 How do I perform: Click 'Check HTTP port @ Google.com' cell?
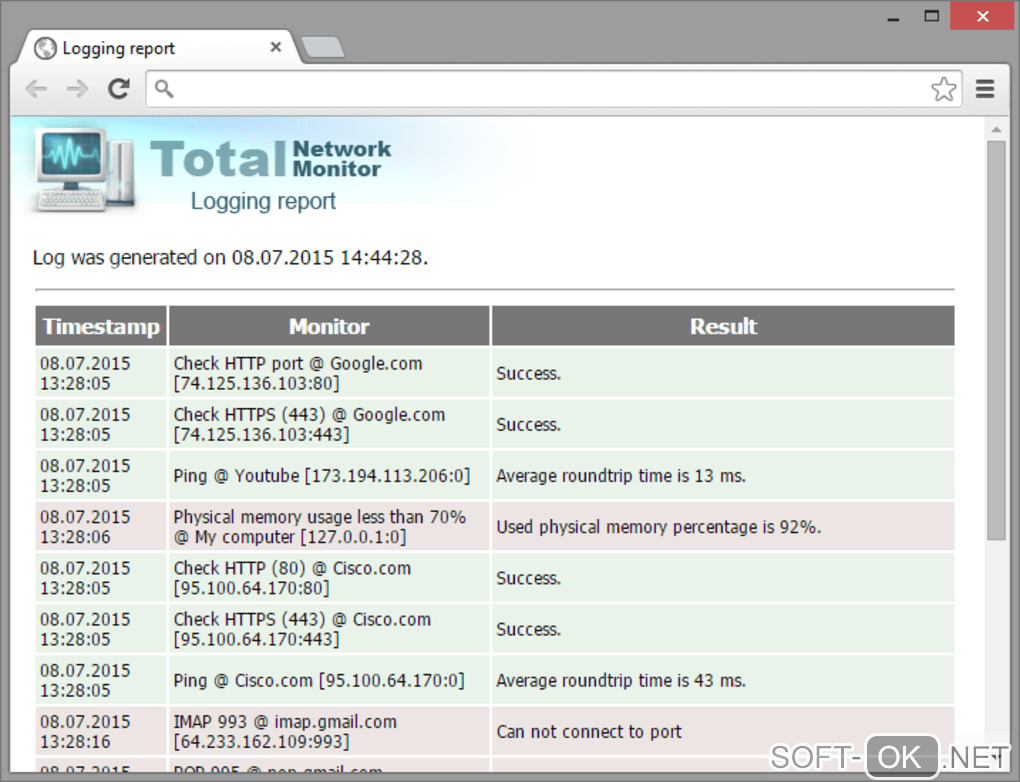pyautogui.click(x=329, y=373)
